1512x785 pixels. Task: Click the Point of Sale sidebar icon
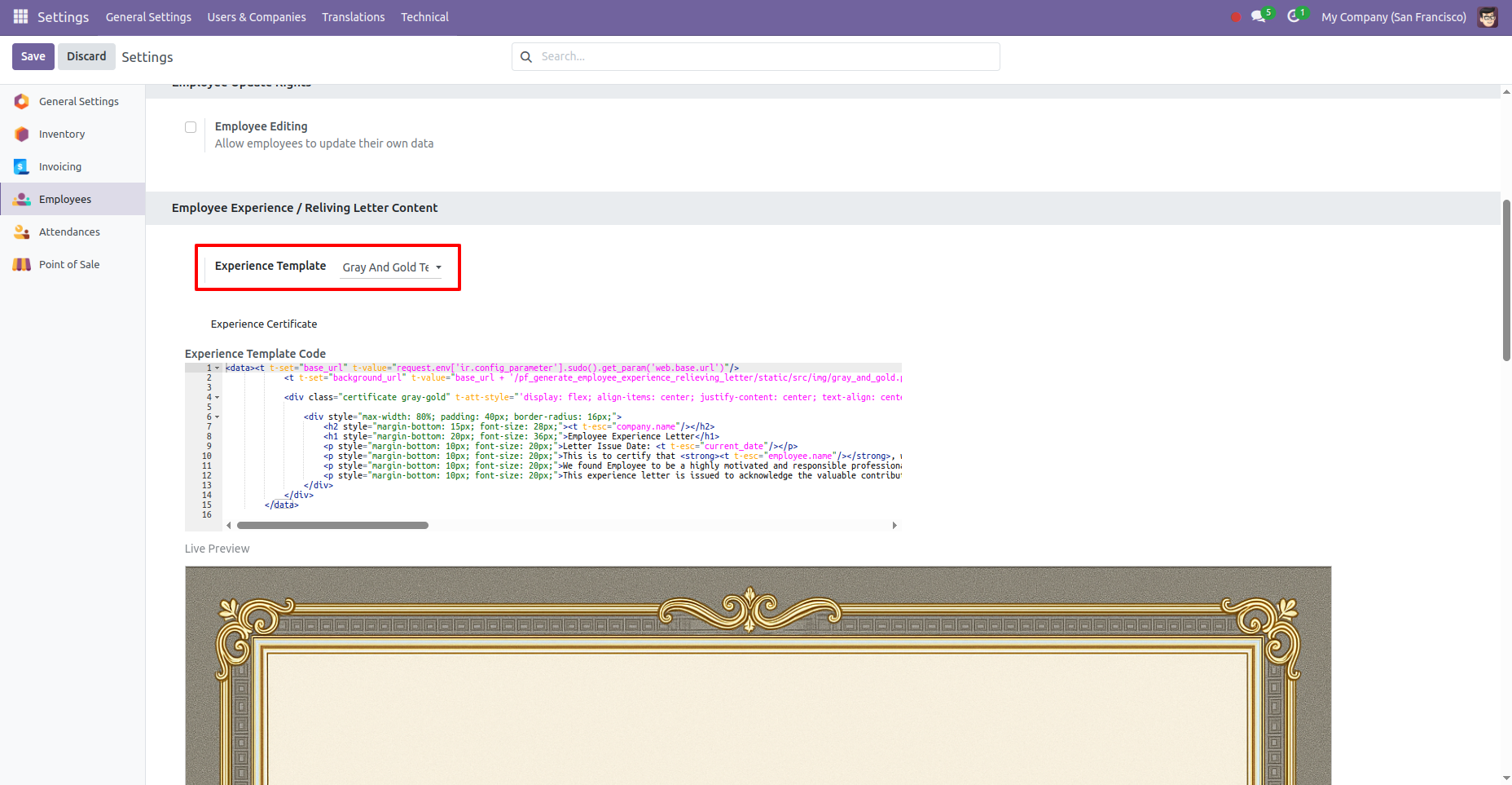[x=22, y=264]
